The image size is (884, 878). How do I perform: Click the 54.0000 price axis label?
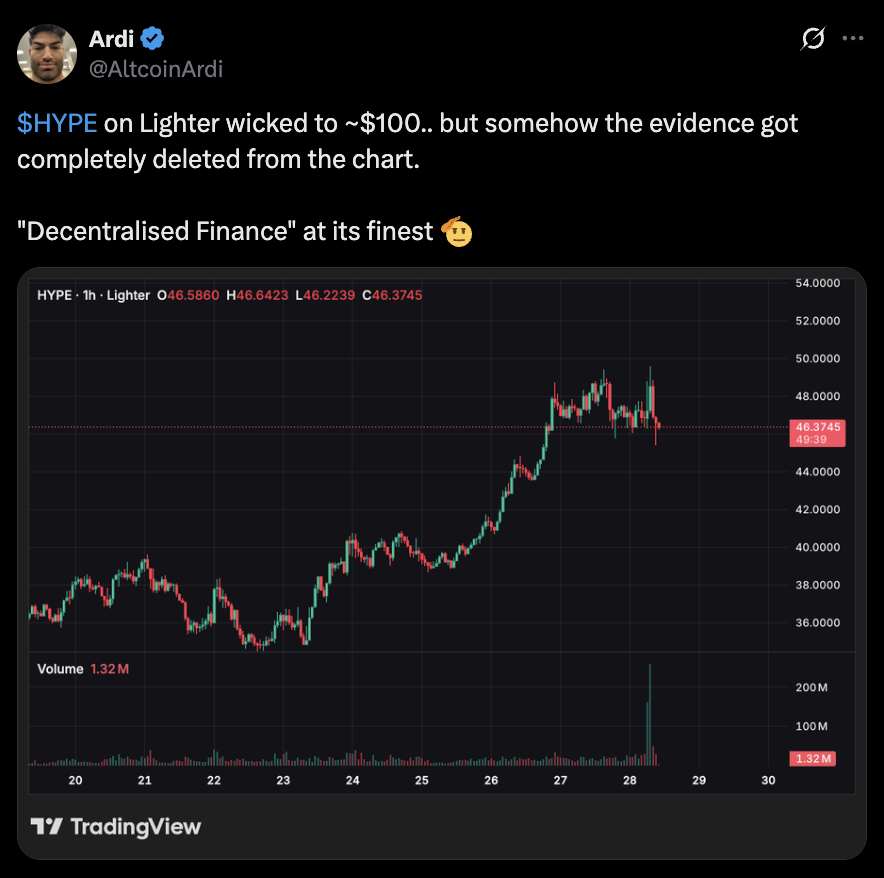[816, 284]
